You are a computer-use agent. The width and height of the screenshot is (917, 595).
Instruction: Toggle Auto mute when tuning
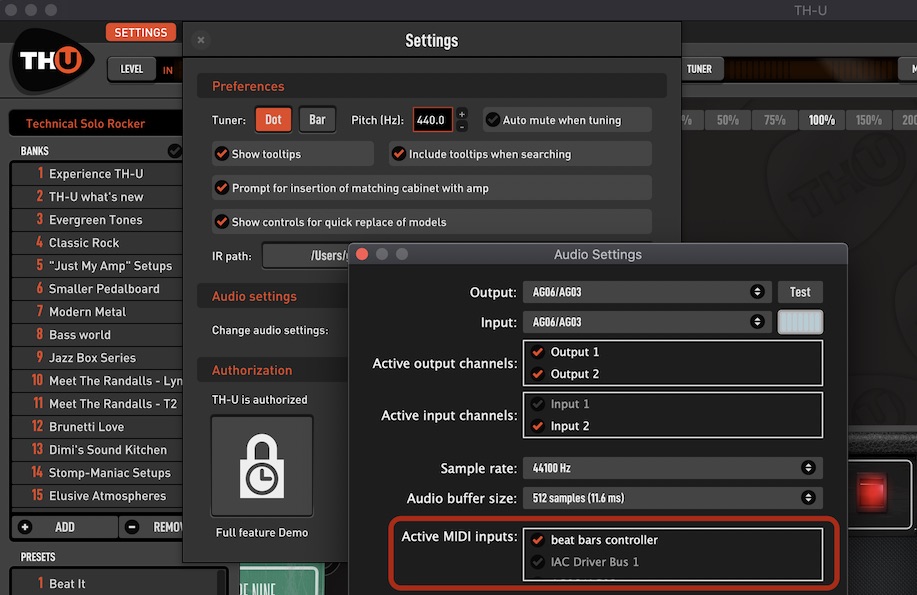point(493,120)
